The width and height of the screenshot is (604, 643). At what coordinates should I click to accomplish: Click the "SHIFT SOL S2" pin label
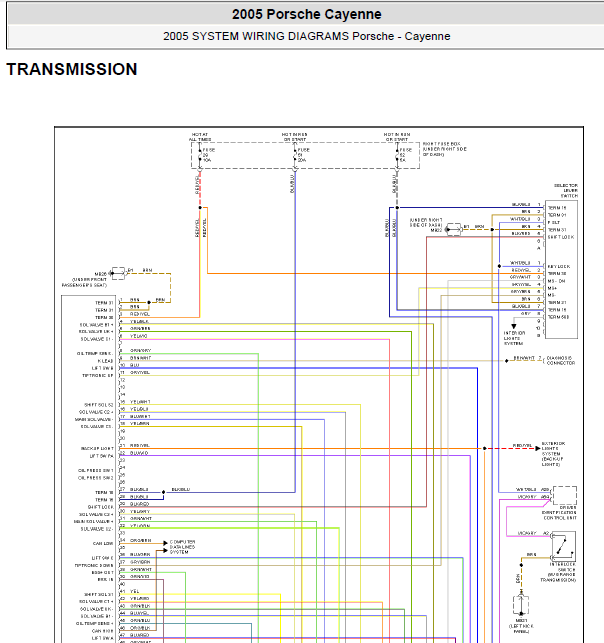tap(98, 405)
